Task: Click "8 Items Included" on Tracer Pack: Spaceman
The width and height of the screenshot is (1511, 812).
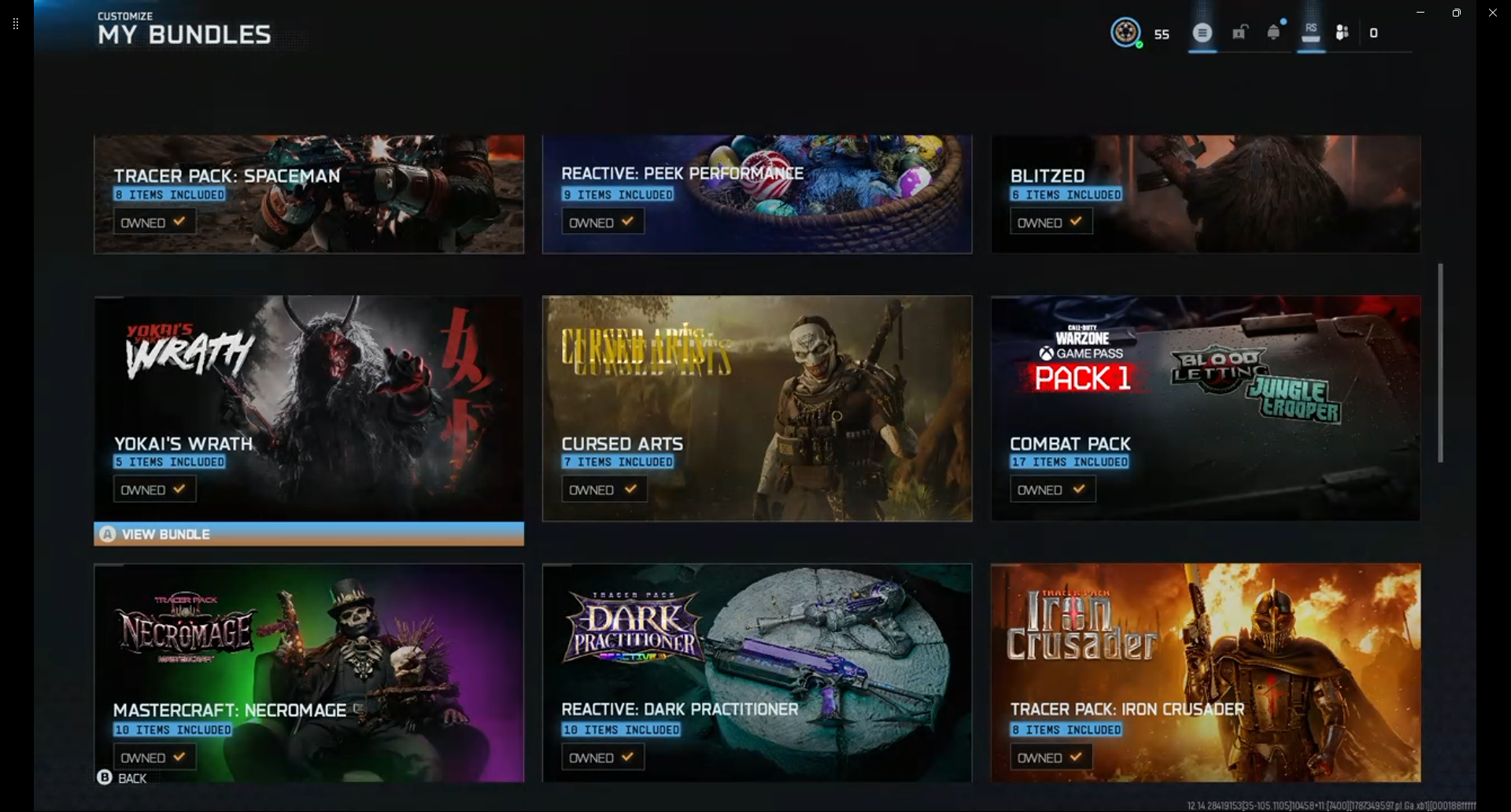Action: (169, 194)
